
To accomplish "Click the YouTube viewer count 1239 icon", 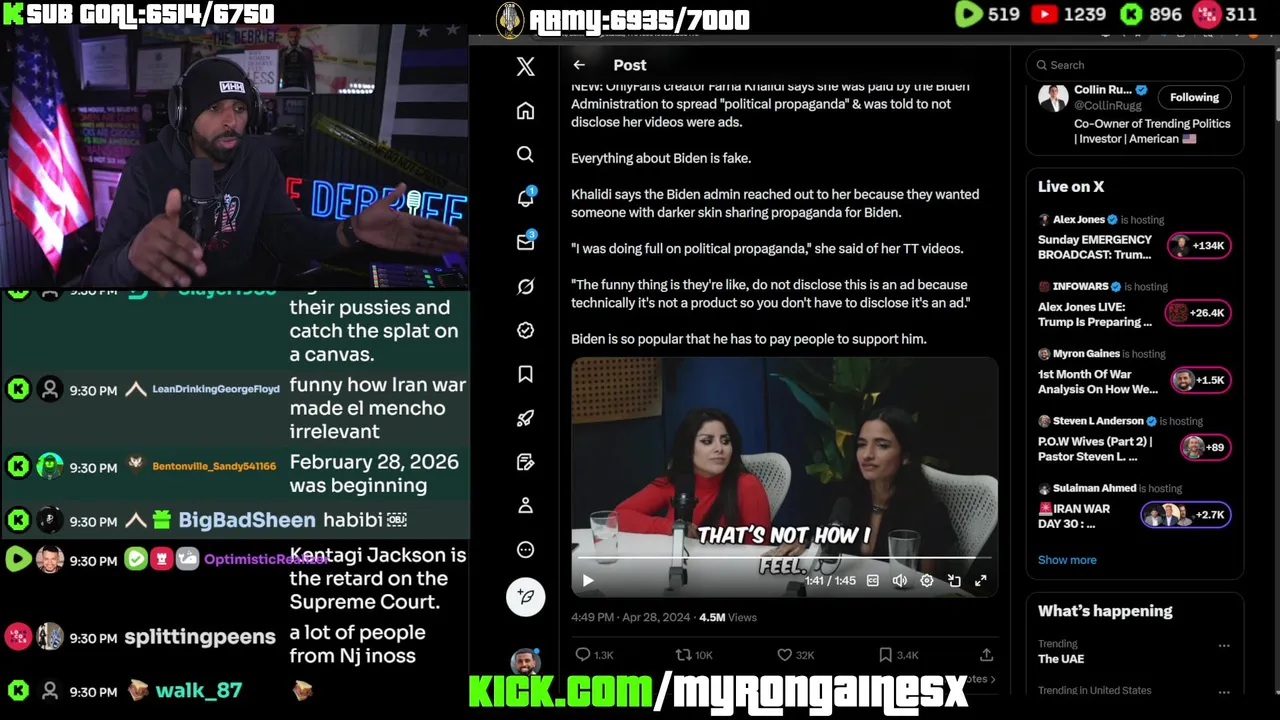I will point(1044,14).
